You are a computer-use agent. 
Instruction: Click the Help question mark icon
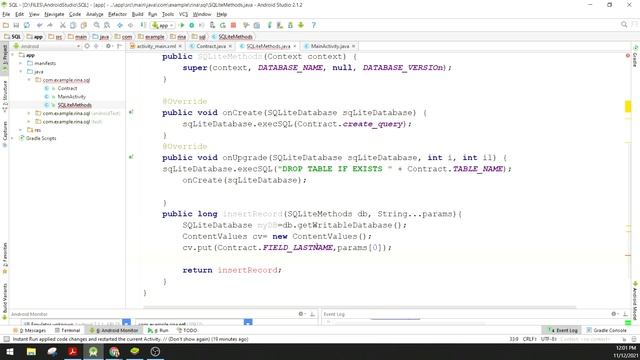(x=313, y=25)
